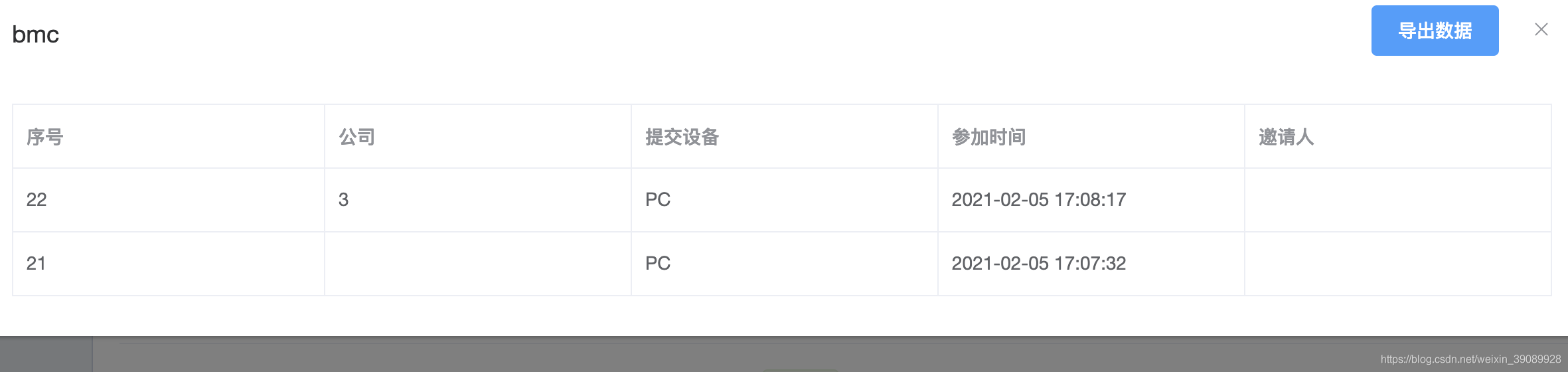Click the timestamp 2021-02-05 17:07:32

click(1039, 264)
